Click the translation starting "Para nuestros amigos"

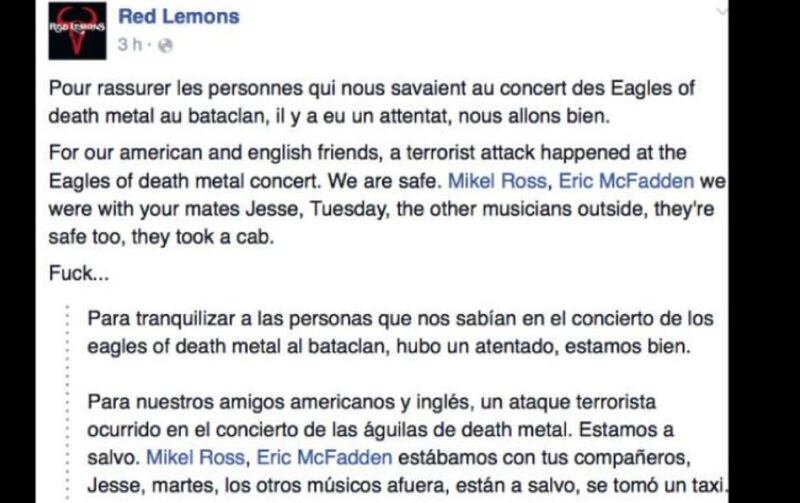[x=407, y=443]
